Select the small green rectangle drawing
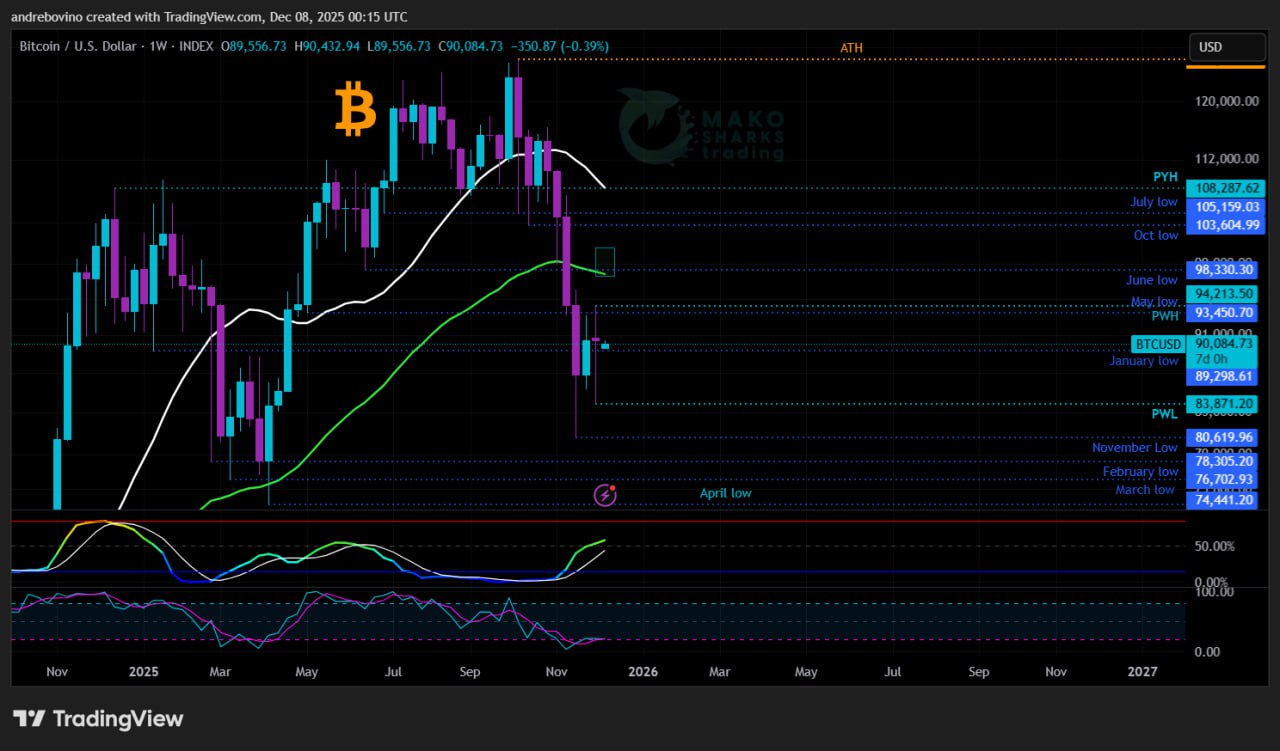The height and width of the screenshot is (751, 1280). click(x=605, y=262)
